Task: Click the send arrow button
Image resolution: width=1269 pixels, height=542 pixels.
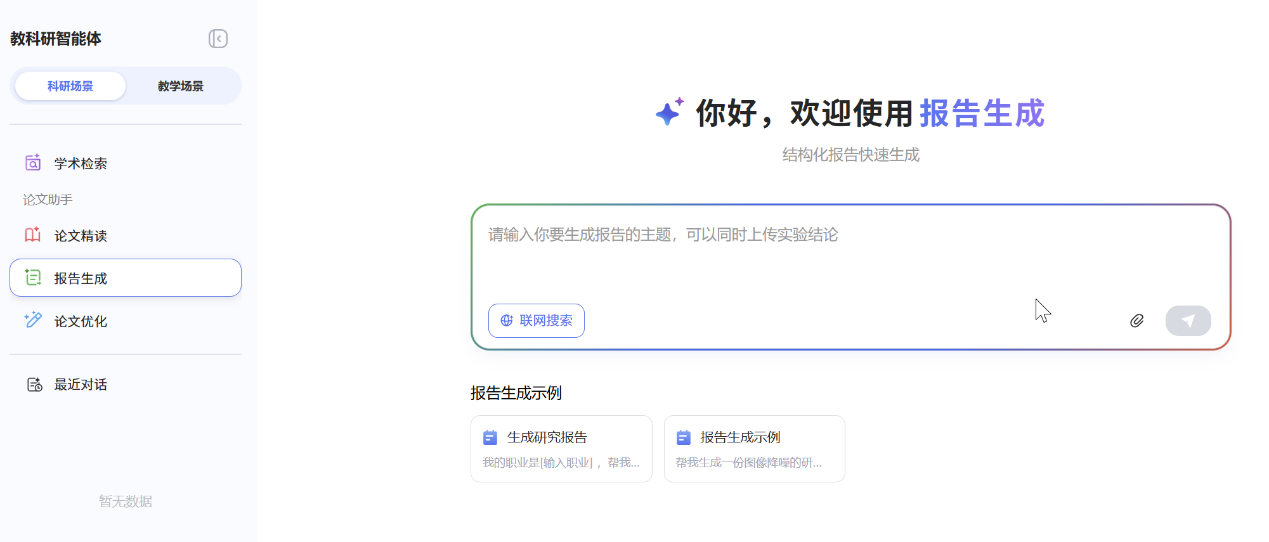Action: click(1188, 321)
